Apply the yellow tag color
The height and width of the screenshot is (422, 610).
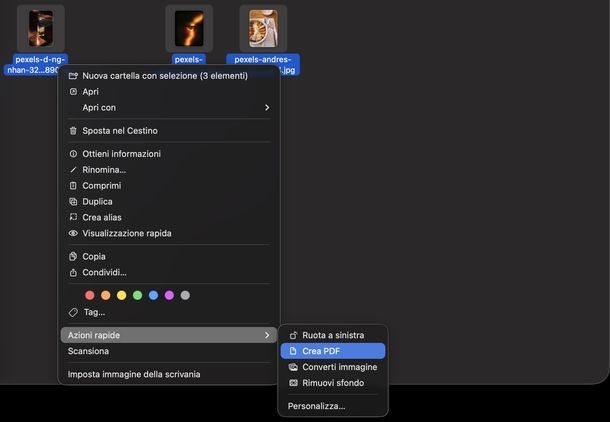[122, 295]
